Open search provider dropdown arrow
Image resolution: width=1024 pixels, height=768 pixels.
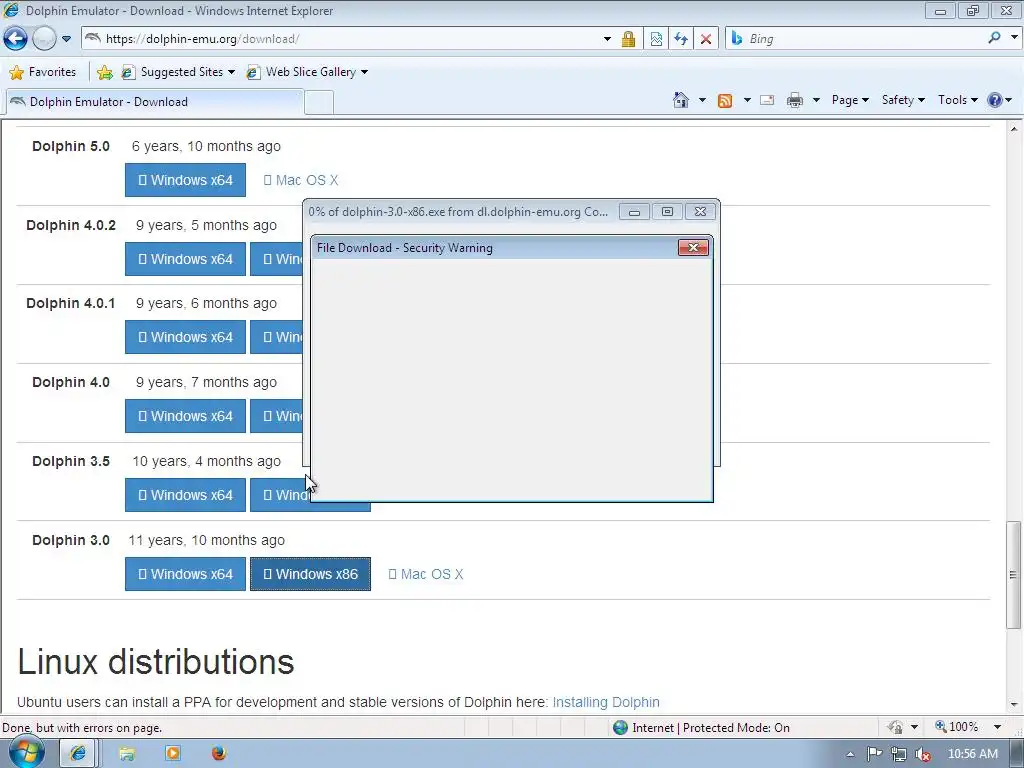click(1014, 38)
